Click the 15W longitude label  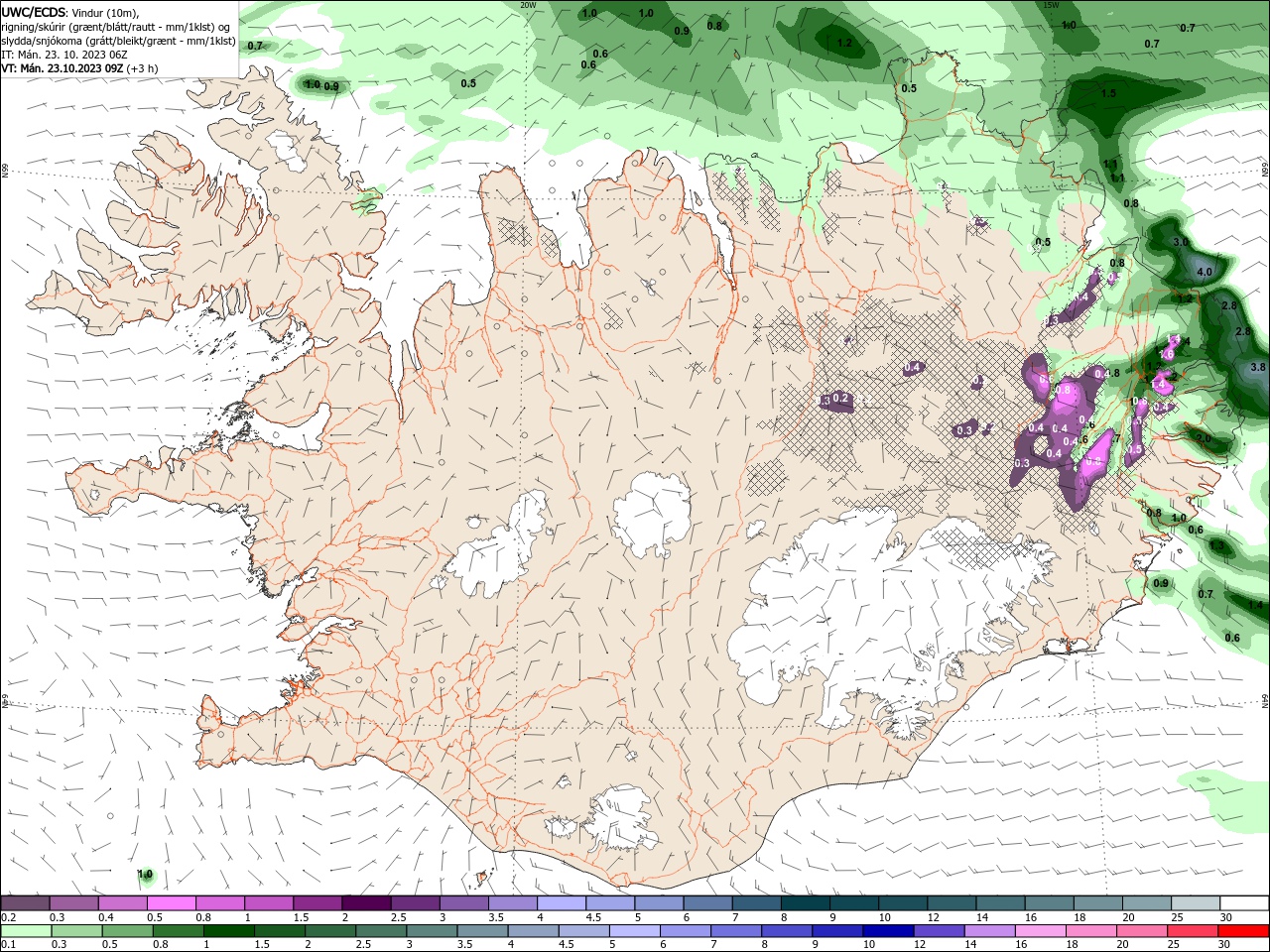point(1051,5)
